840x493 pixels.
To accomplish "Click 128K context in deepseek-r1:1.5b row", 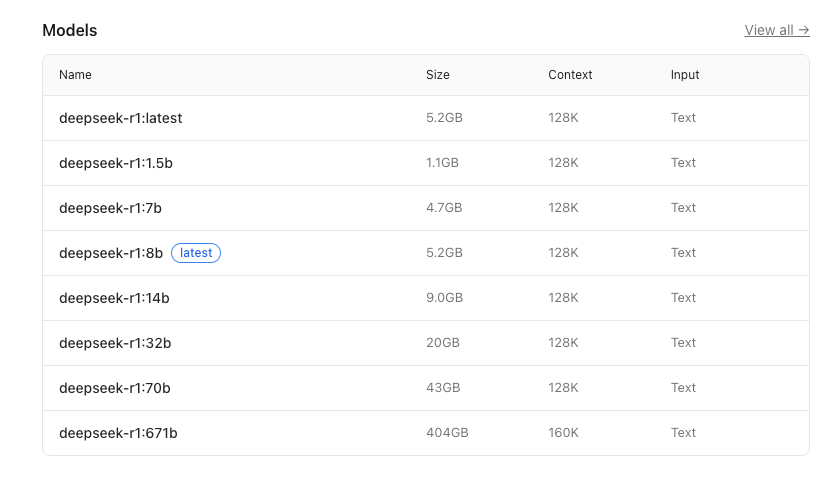I will click(563, 163).
